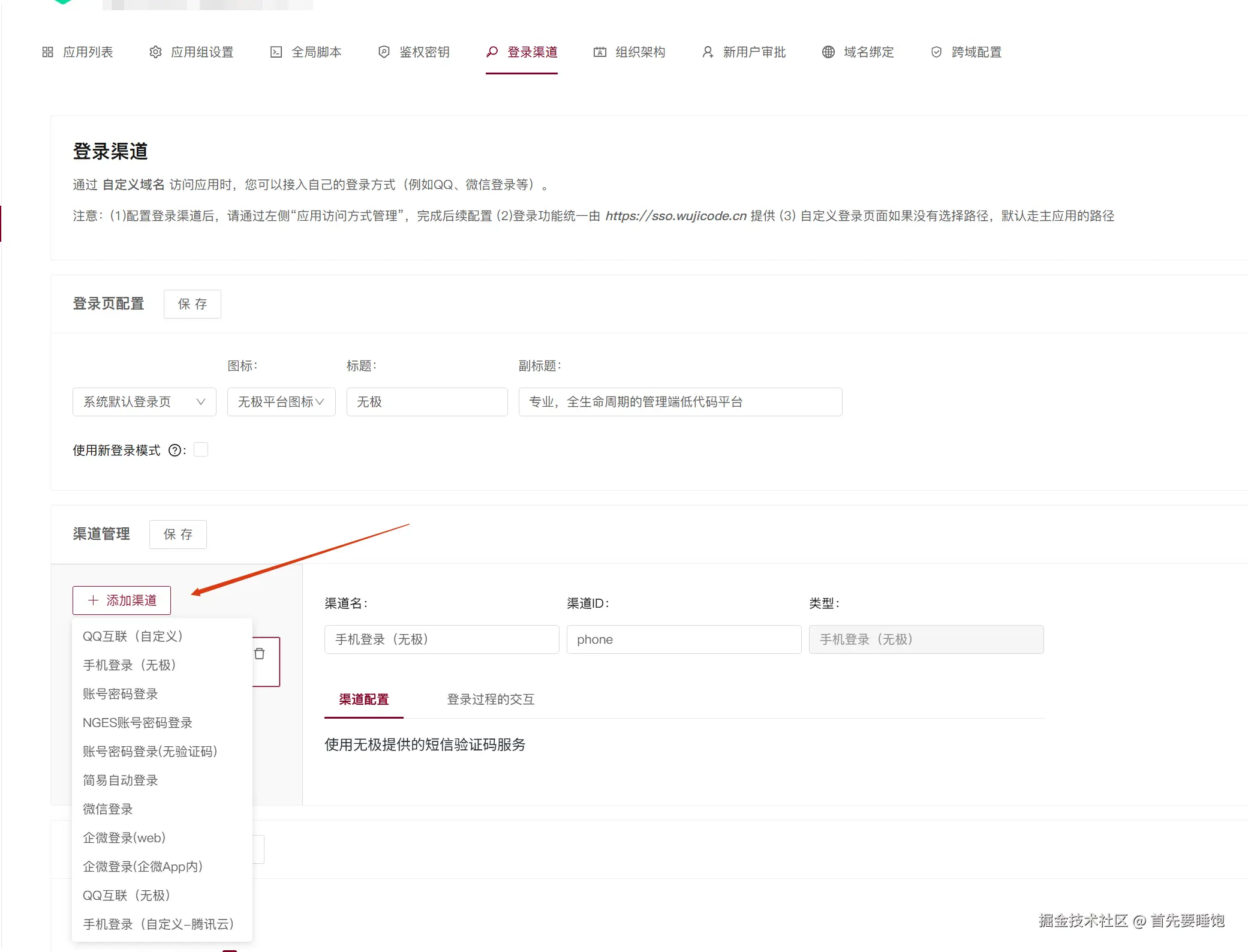The width and height of the screenshot is (1248, 952).
Task: Click the 应用列表 grid icon
Action: pyautogui.click(x=48, y=52)
